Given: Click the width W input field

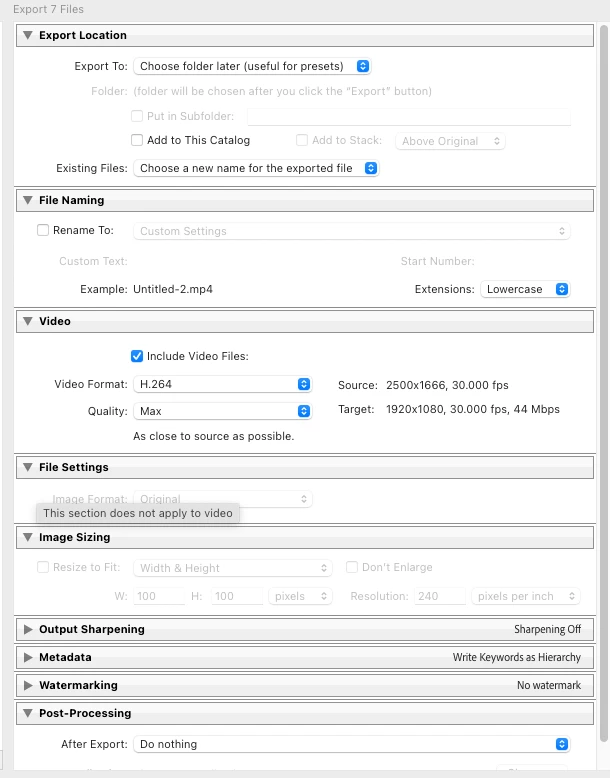Looking at the screenshot, I should pyautogui.click(x=159, y=596).
